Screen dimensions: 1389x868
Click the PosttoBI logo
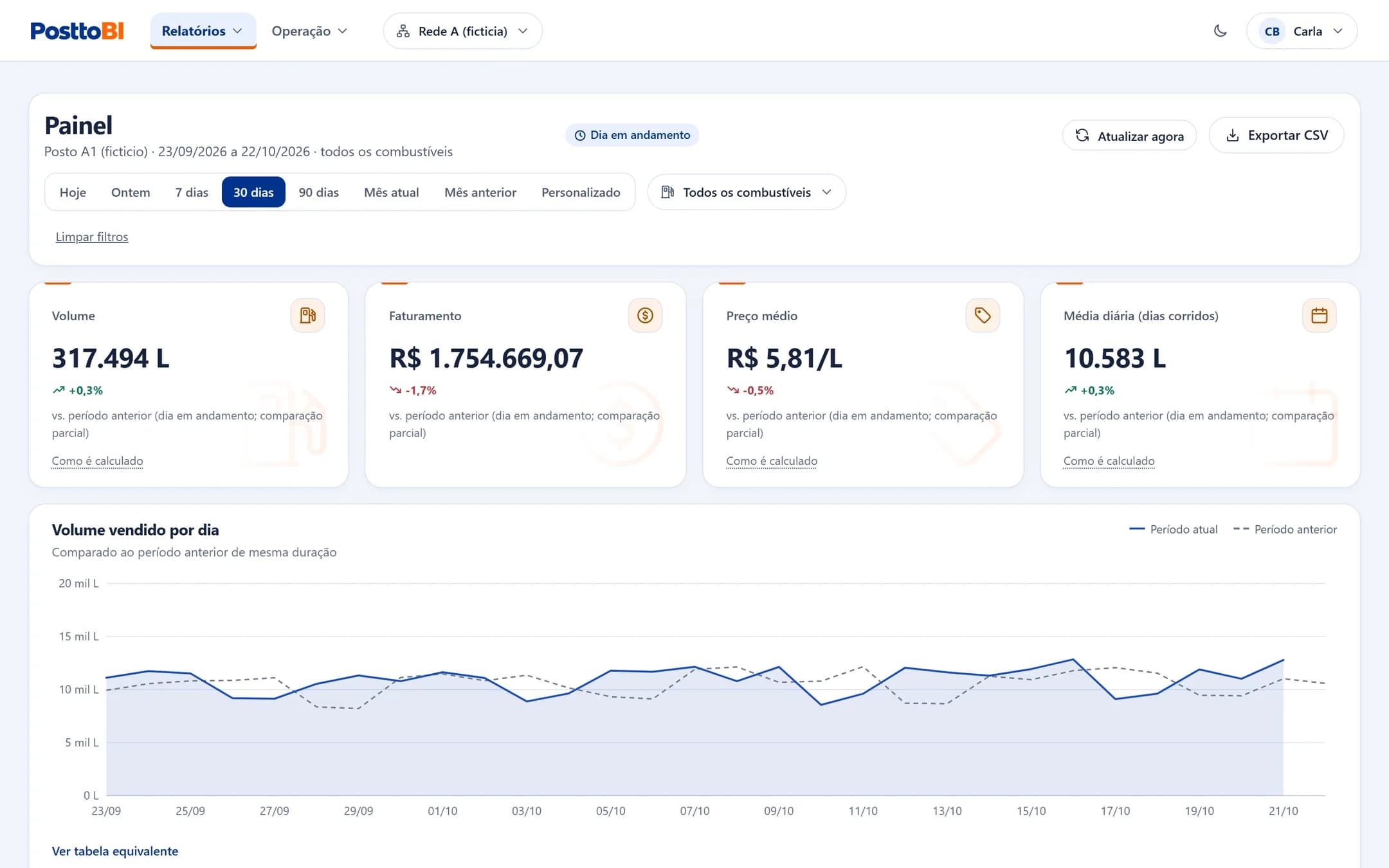coord(77,31)
